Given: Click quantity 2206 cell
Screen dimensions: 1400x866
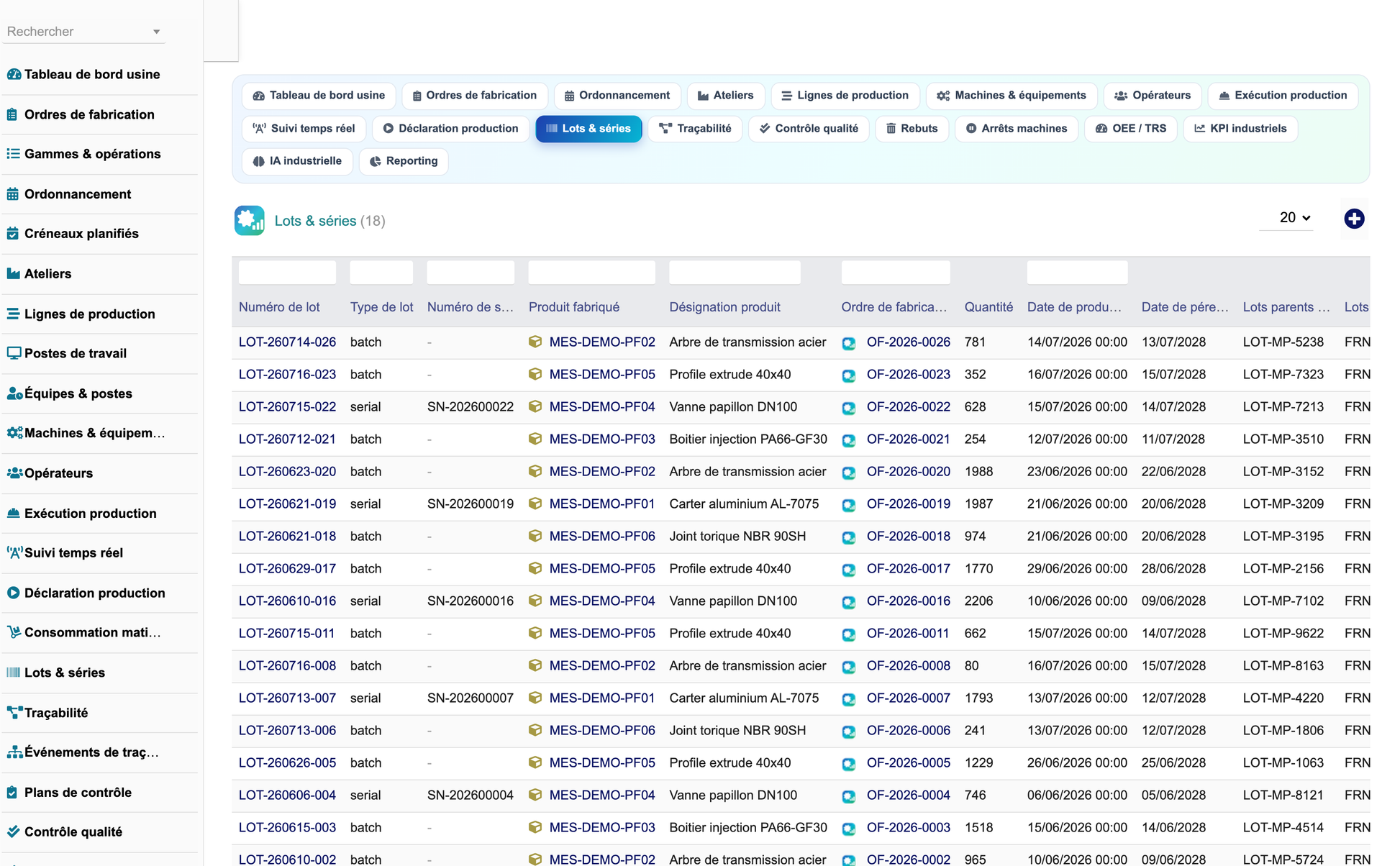Looking at the screenshot, I should (978, 601).
